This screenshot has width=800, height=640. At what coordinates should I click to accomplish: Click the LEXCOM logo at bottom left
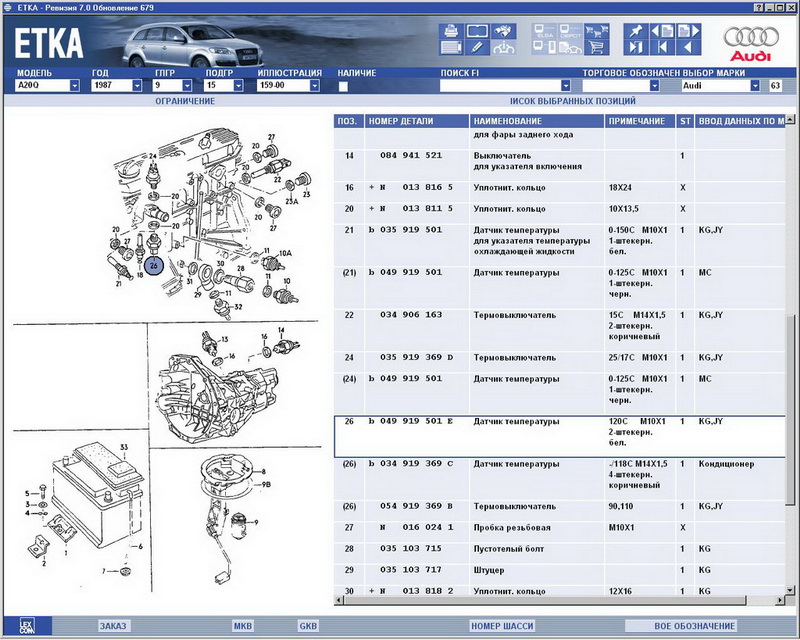[x=26, y=626]
